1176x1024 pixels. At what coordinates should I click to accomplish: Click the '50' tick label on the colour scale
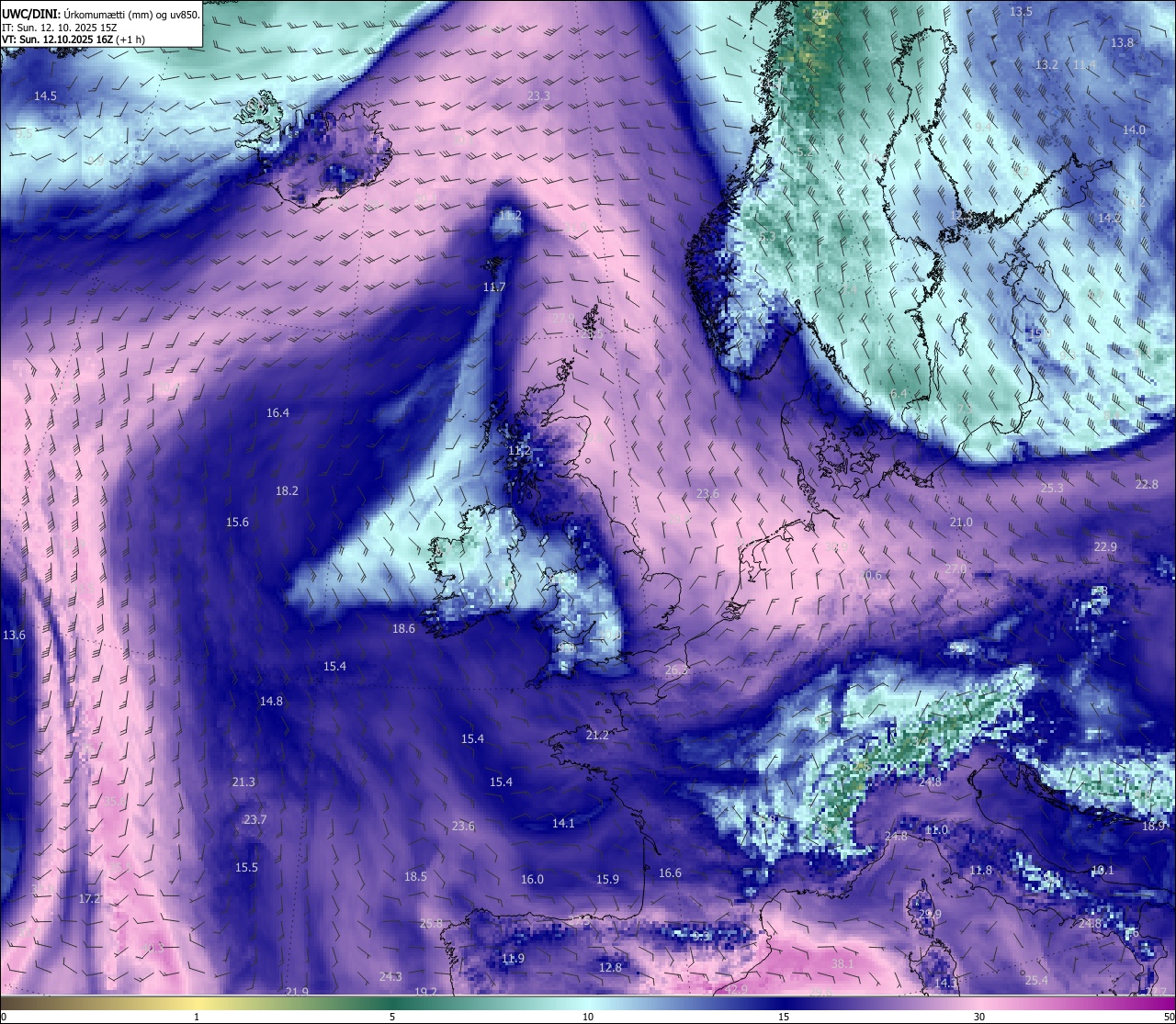point(1169,1017)
